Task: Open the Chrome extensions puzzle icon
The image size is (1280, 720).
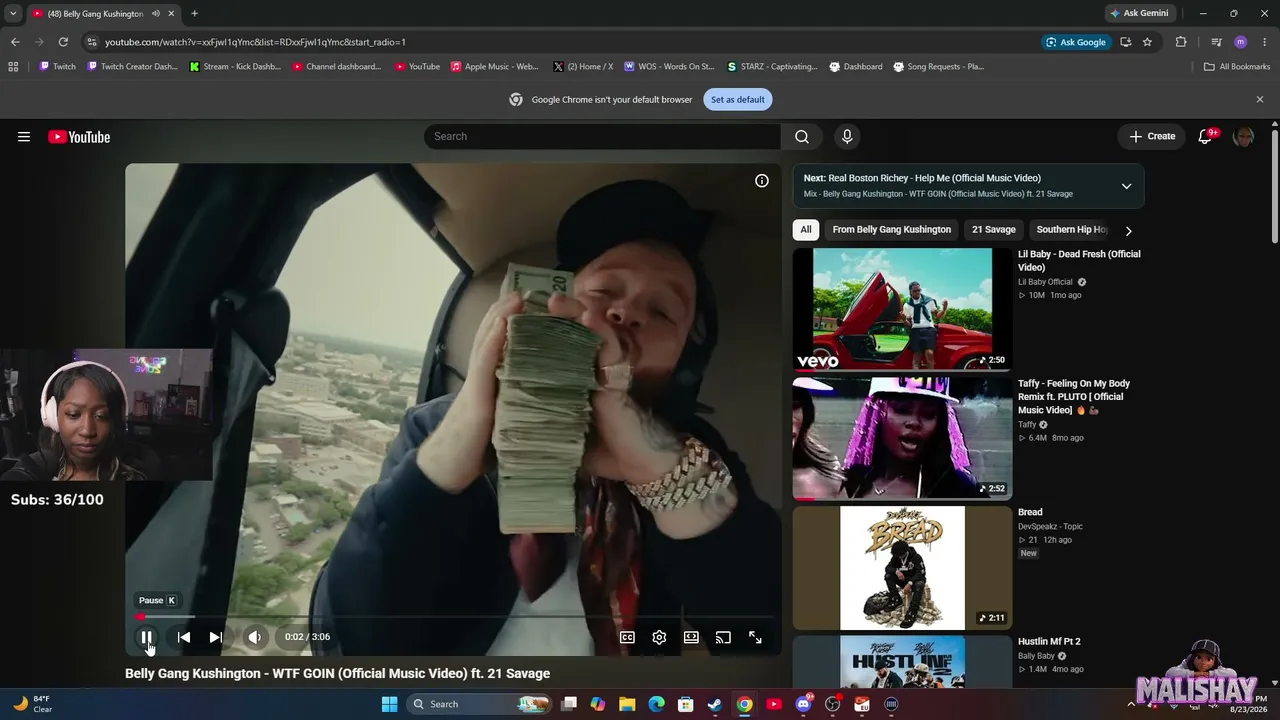Action: 1181,42
